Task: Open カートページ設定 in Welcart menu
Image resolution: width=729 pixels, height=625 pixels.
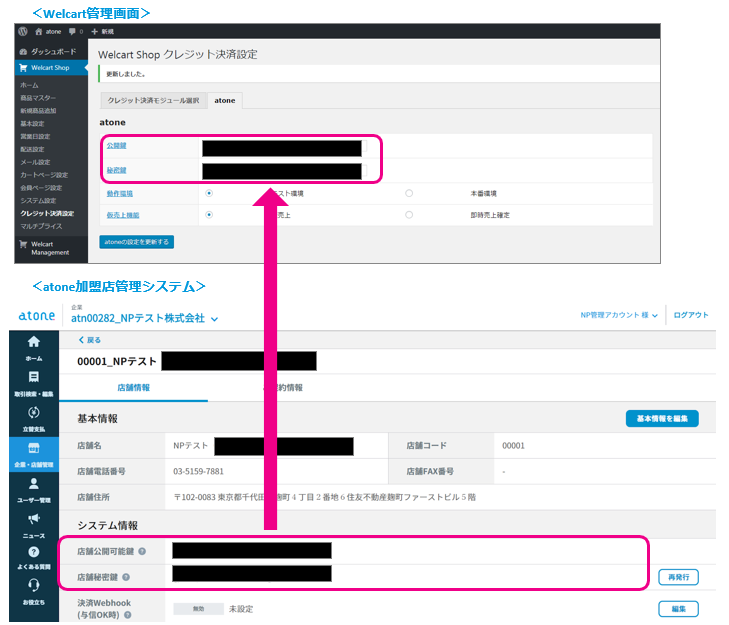Action: pos(44,175)
